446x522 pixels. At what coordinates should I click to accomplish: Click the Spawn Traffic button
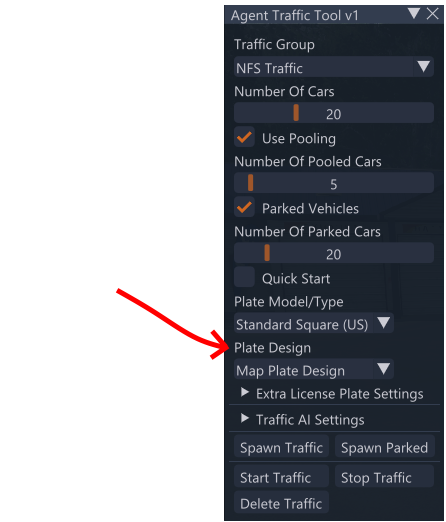(x=281, y=446)
